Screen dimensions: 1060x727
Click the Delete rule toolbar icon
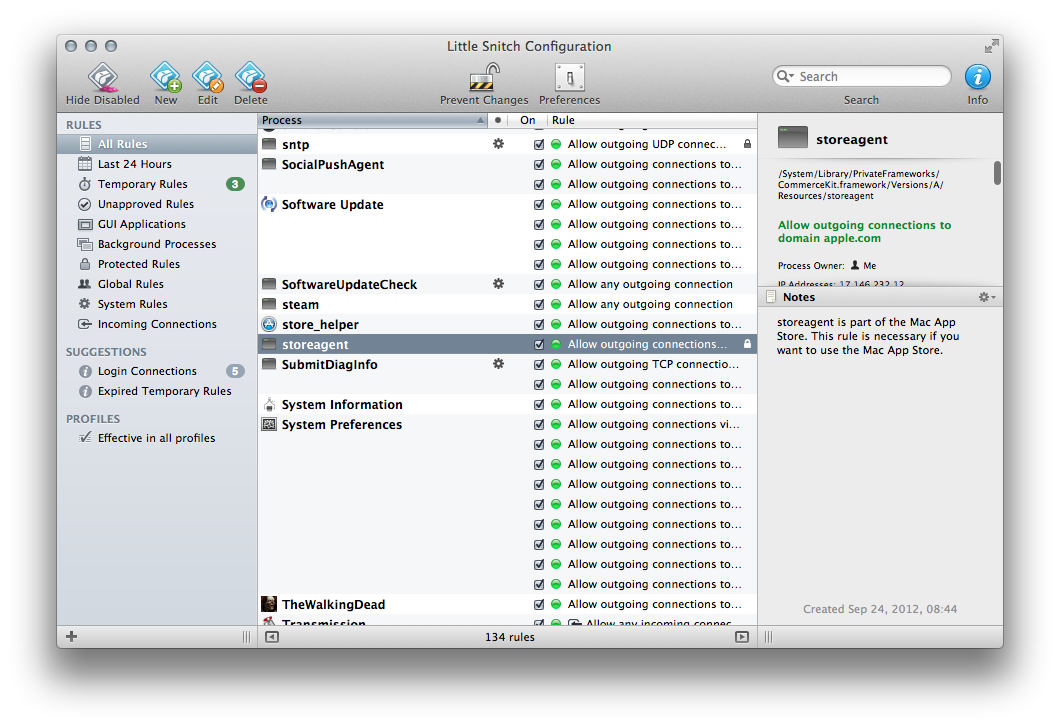click(x=250, y=78)
